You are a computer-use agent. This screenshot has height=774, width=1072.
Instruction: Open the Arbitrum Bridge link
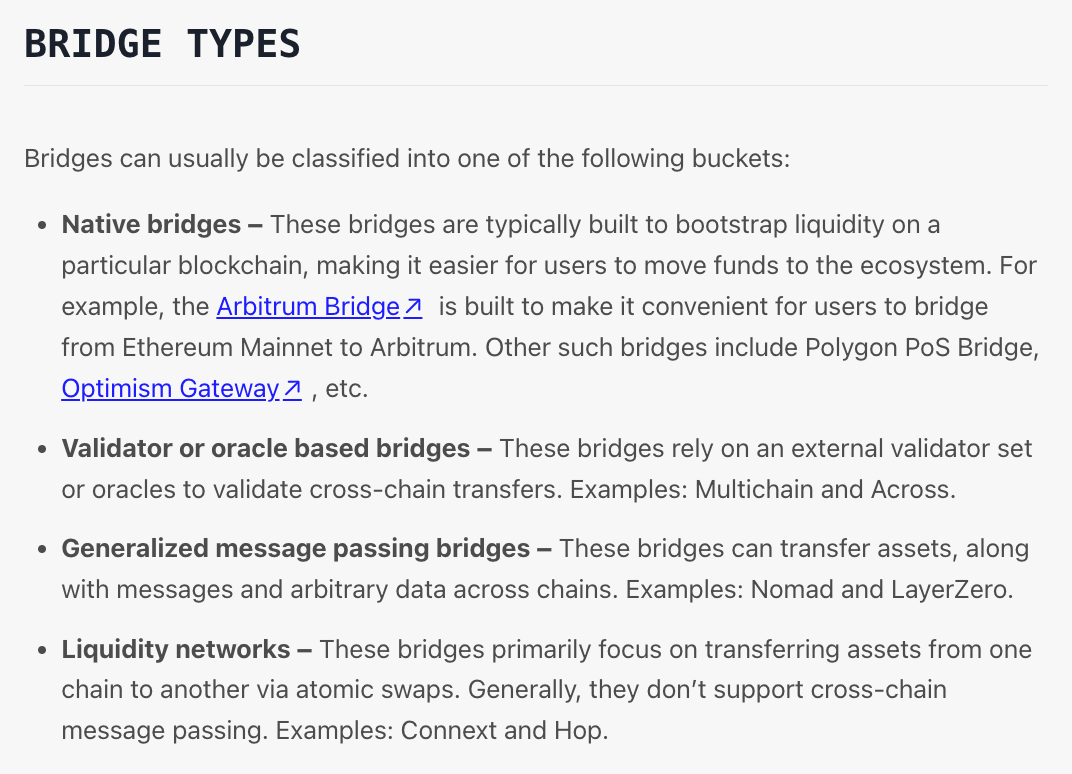tap(308, 306)
